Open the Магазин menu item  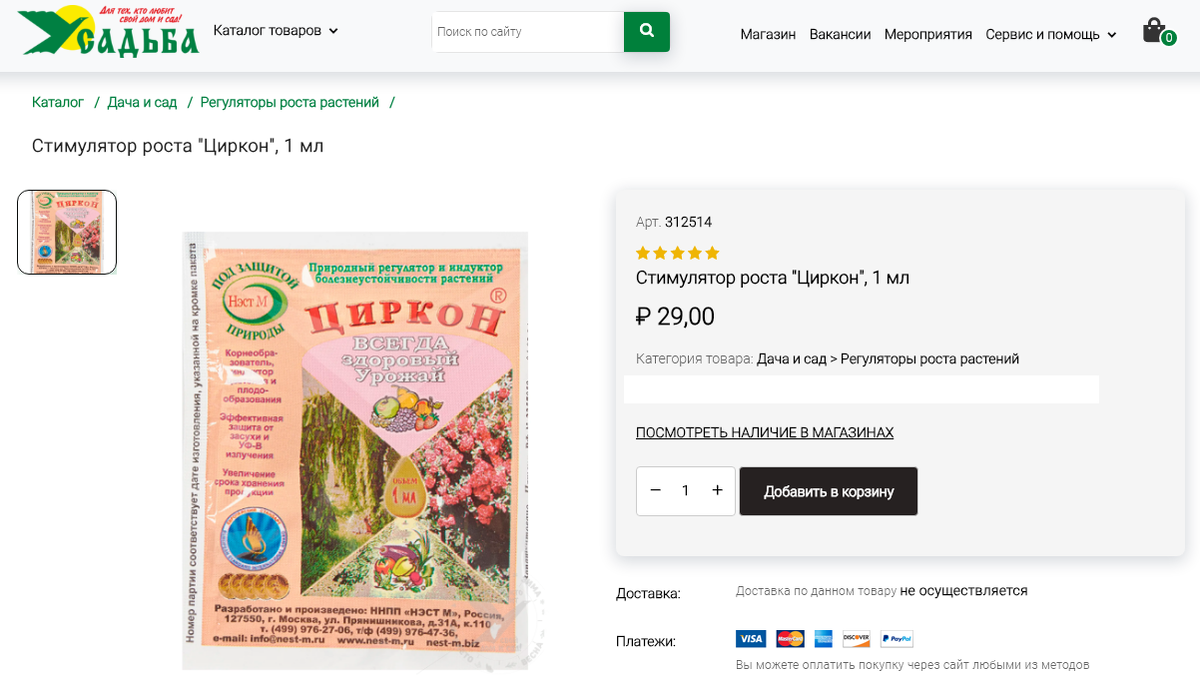click(768, 34)
